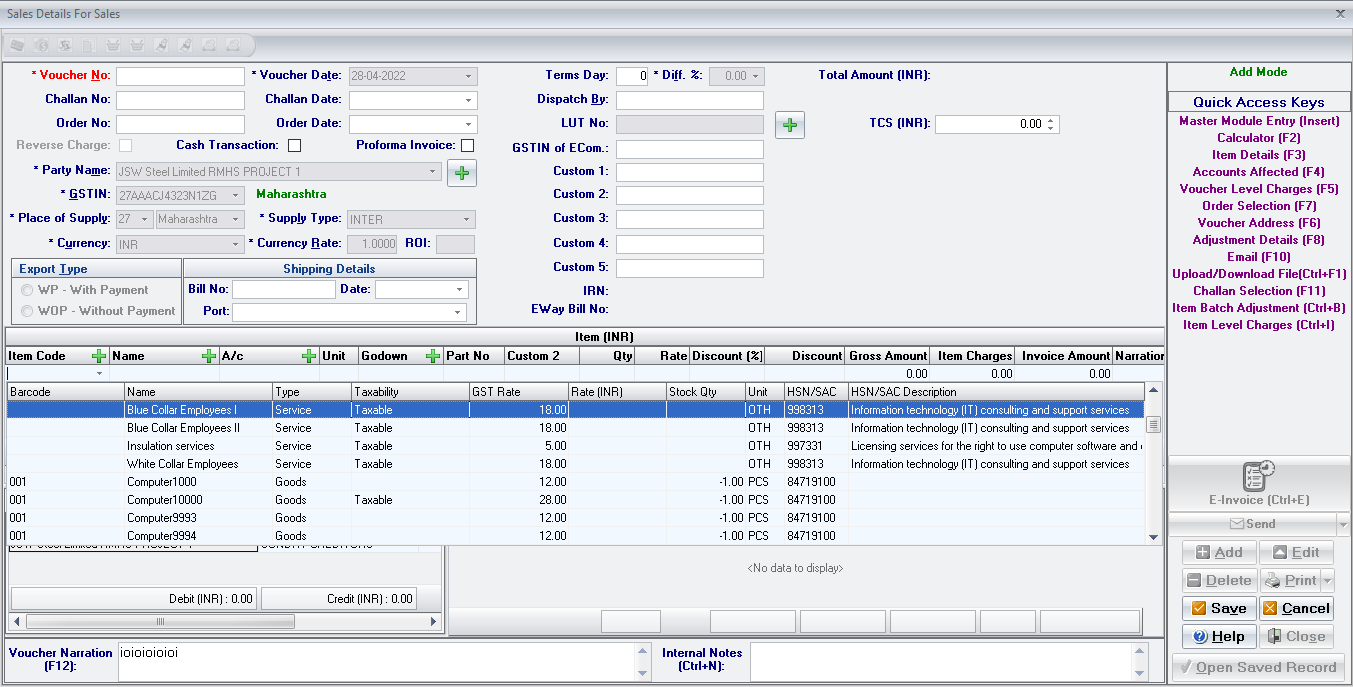
Task: Toggle the Cash Transaction checkbox
Action: coord(294,146)
